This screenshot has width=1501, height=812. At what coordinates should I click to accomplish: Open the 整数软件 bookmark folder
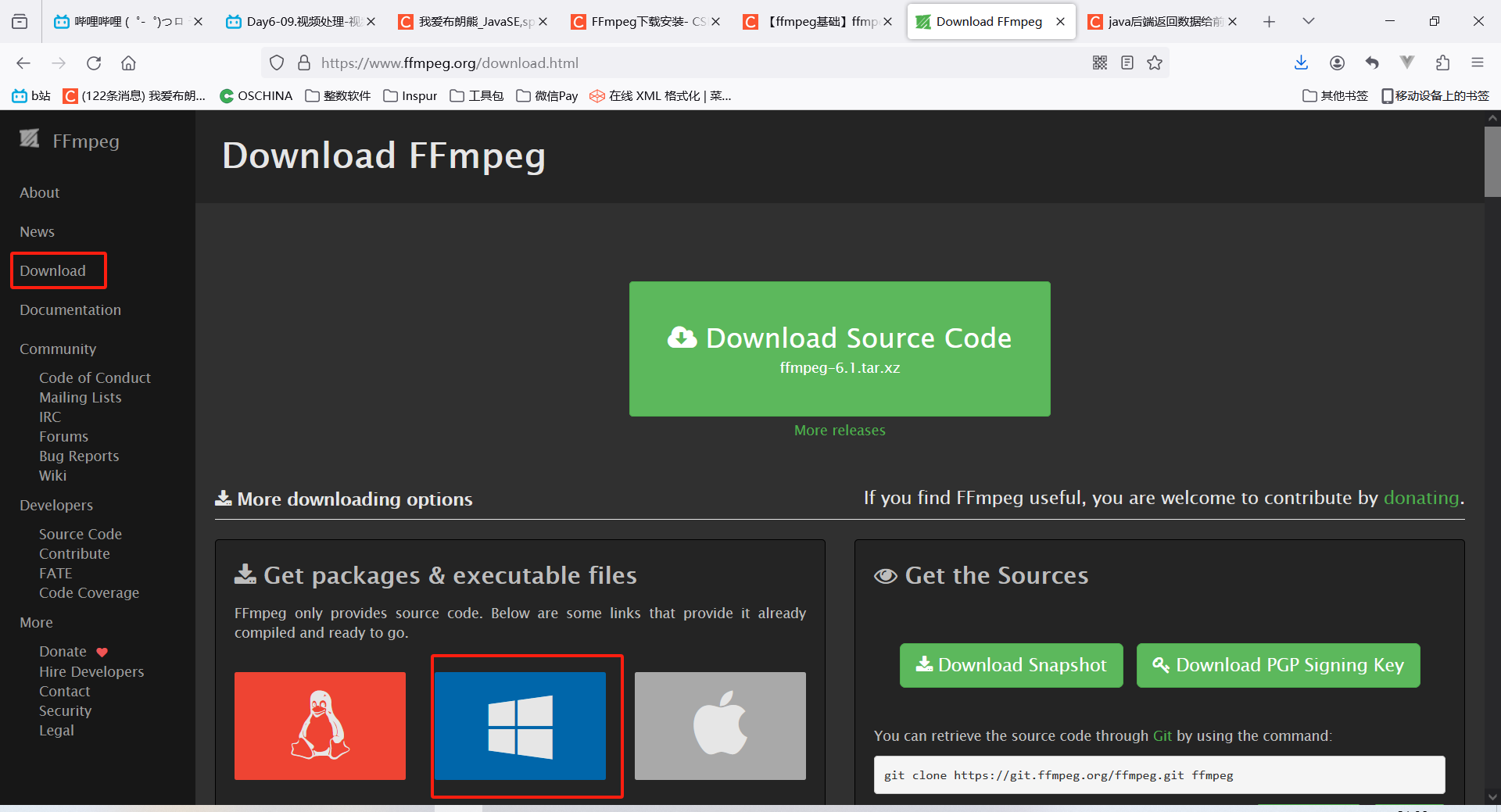338,96
